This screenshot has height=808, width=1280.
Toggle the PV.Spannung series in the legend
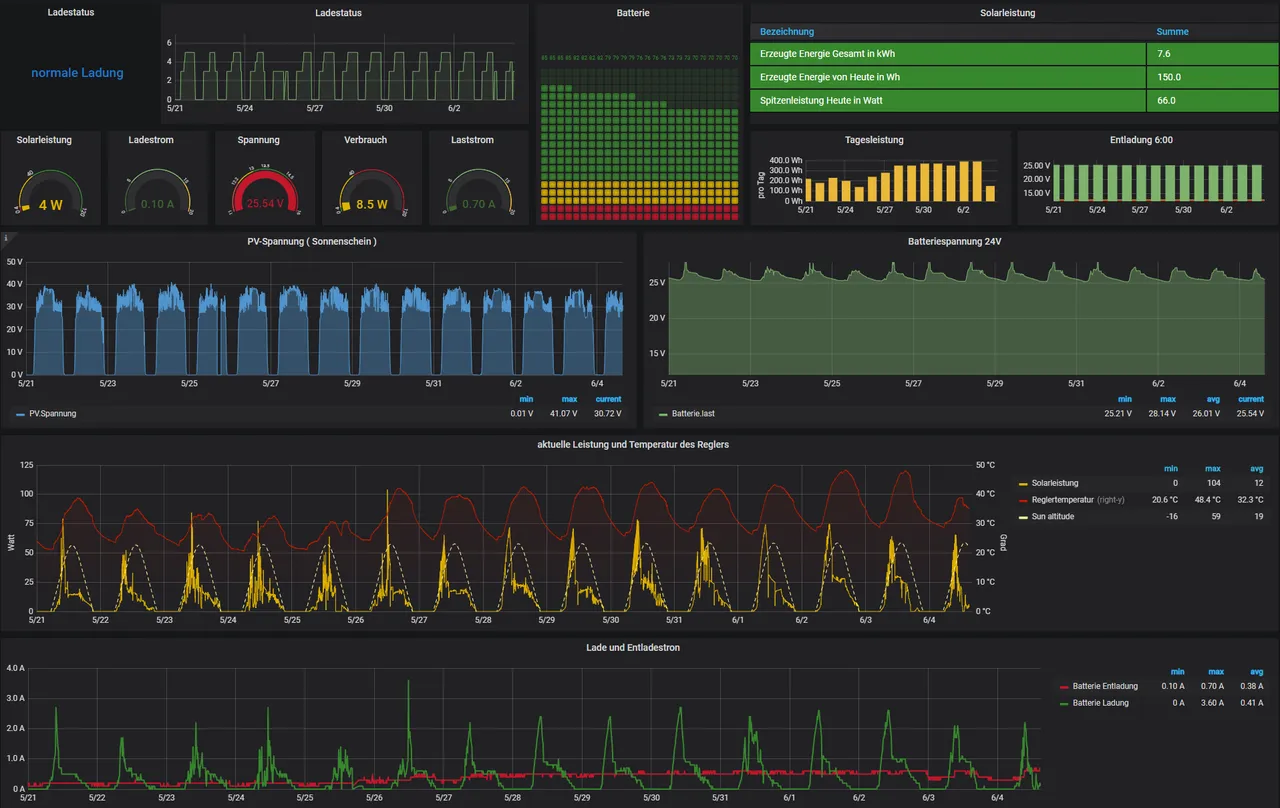pos(52,413)
